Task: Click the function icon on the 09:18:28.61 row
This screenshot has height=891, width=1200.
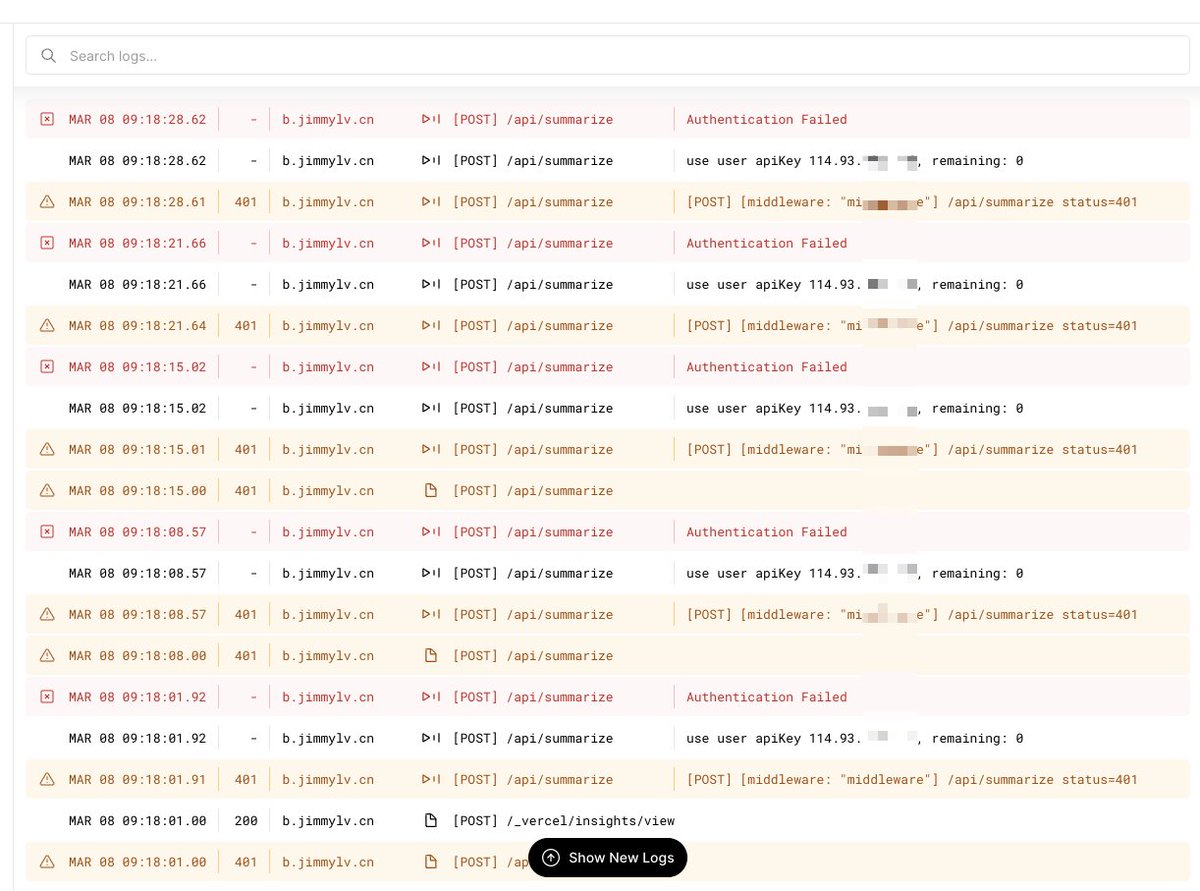Action: [431, 202]
